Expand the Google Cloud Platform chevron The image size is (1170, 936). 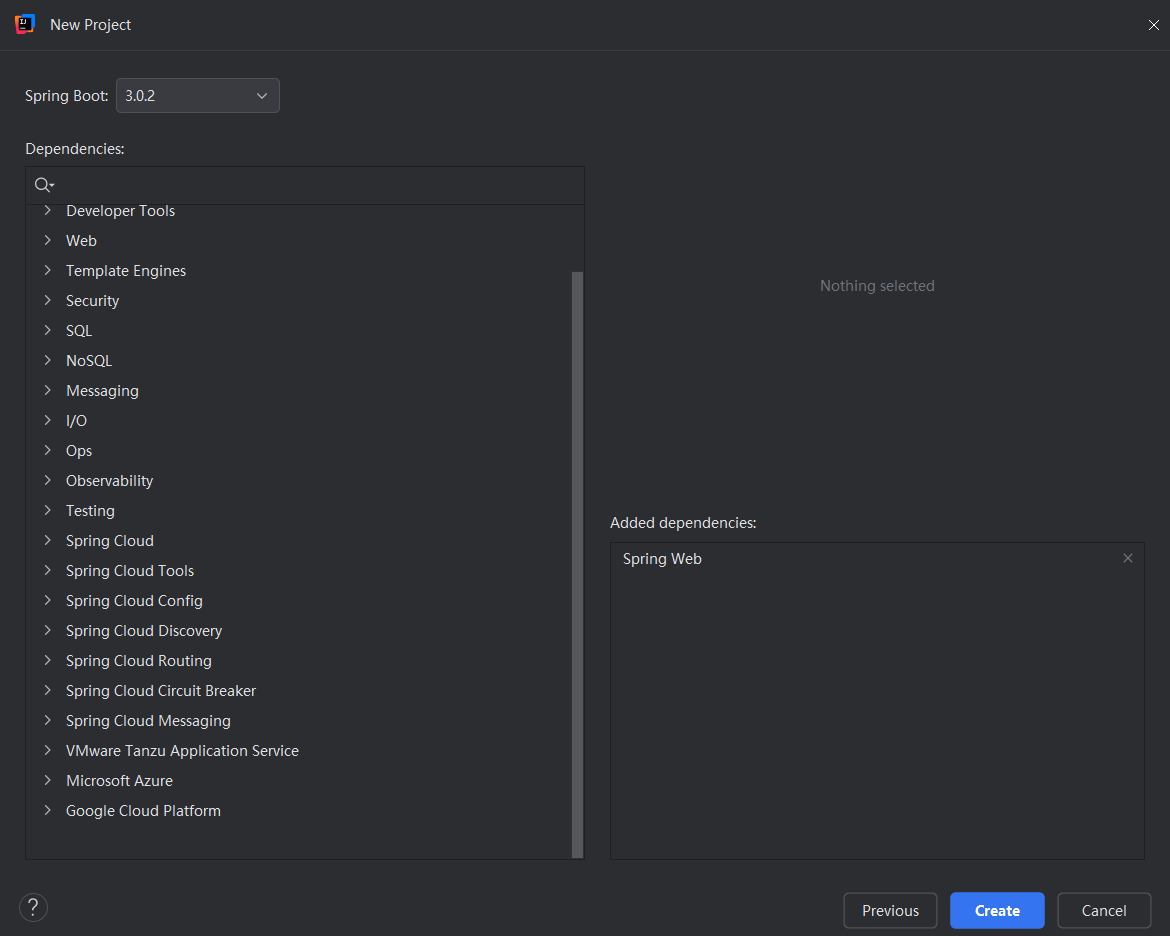click(48, 811)
